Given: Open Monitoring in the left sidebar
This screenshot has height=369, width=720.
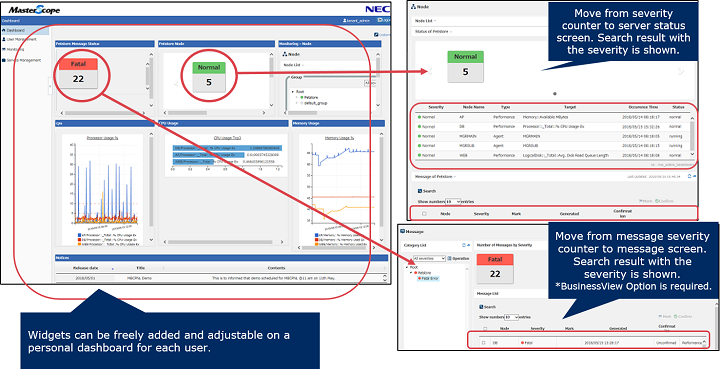Looking at the screenshot, I should (13, 50).
